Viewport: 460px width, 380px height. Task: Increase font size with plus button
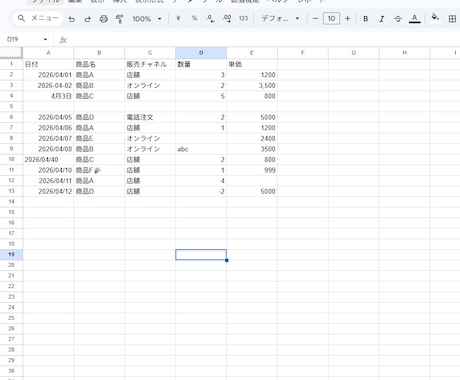point(348,19)
